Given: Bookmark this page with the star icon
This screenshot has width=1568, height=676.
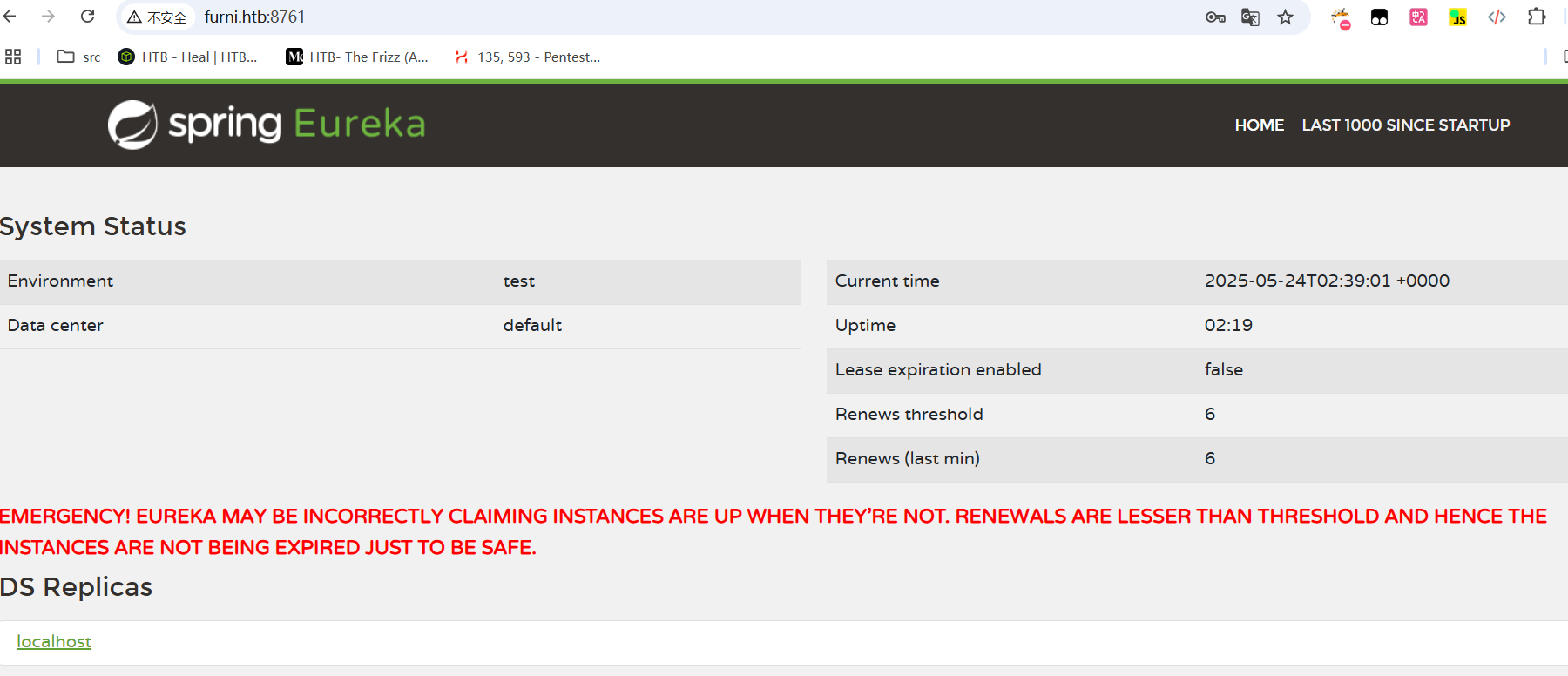Looking at the screenshot, I should click(x=1285, y=17).
